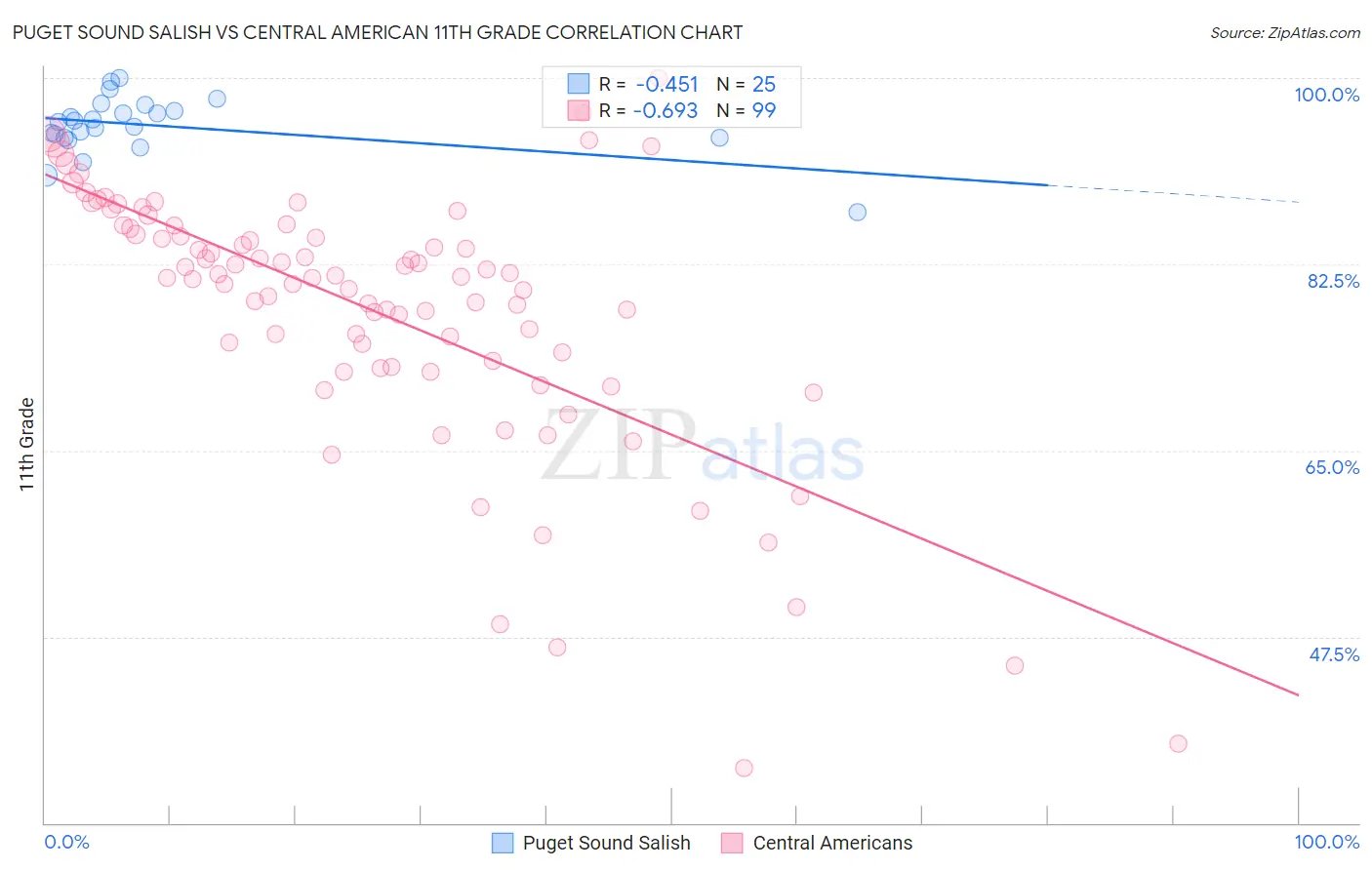The height and width of the screenshot is (870, 1372).
Task: Click the 11th Grade y-axis label
Action: coord(27,444)
